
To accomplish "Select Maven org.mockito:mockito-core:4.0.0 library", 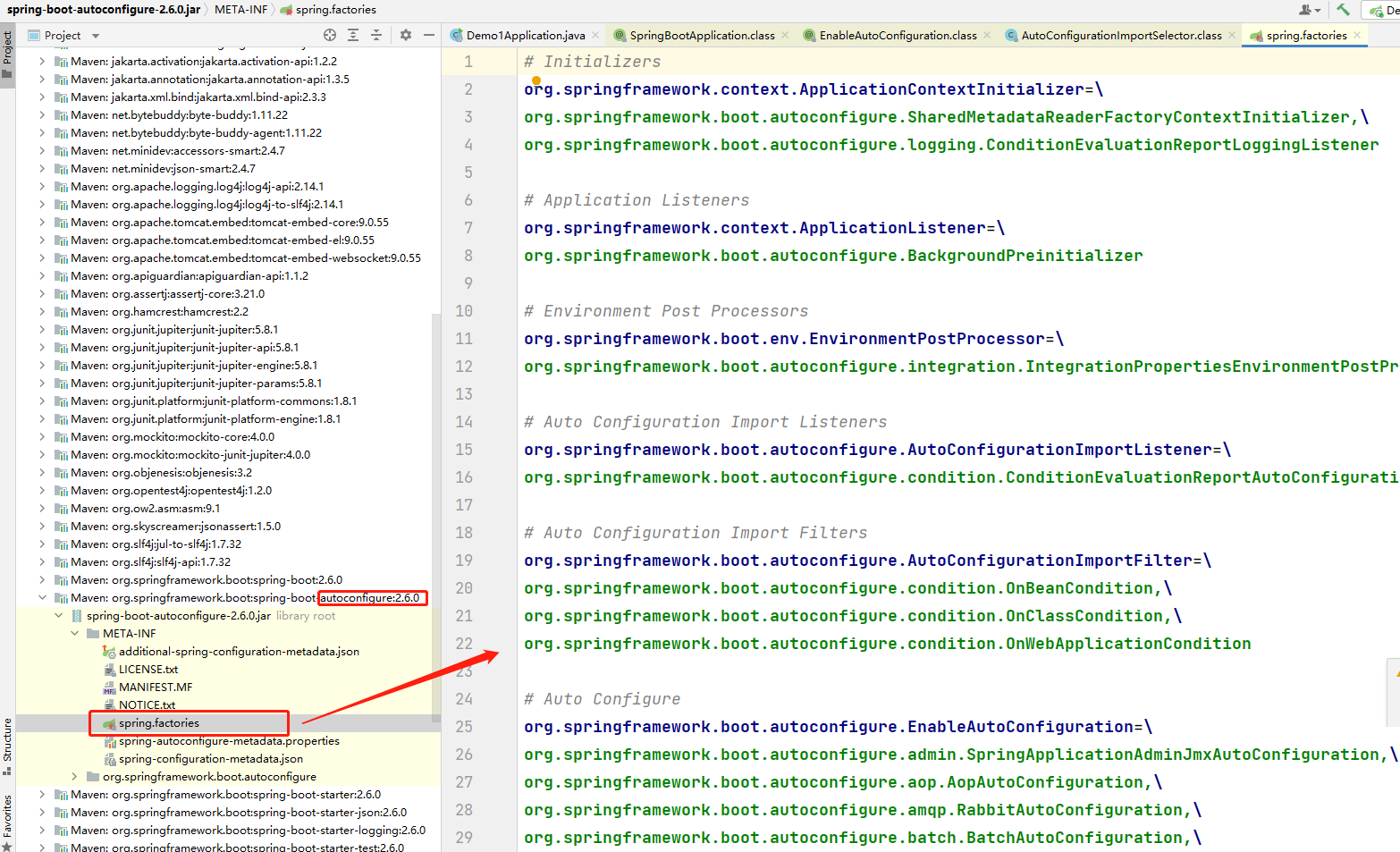I will [172, 436].
